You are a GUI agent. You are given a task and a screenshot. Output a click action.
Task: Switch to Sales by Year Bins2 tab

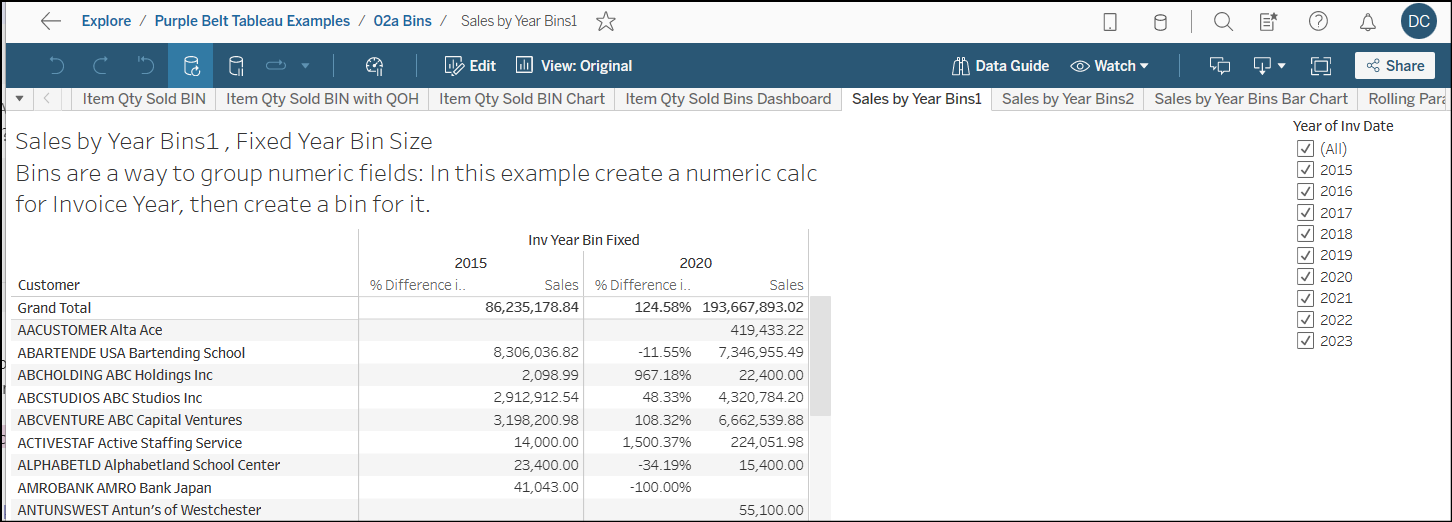[x=1067, y=99]
